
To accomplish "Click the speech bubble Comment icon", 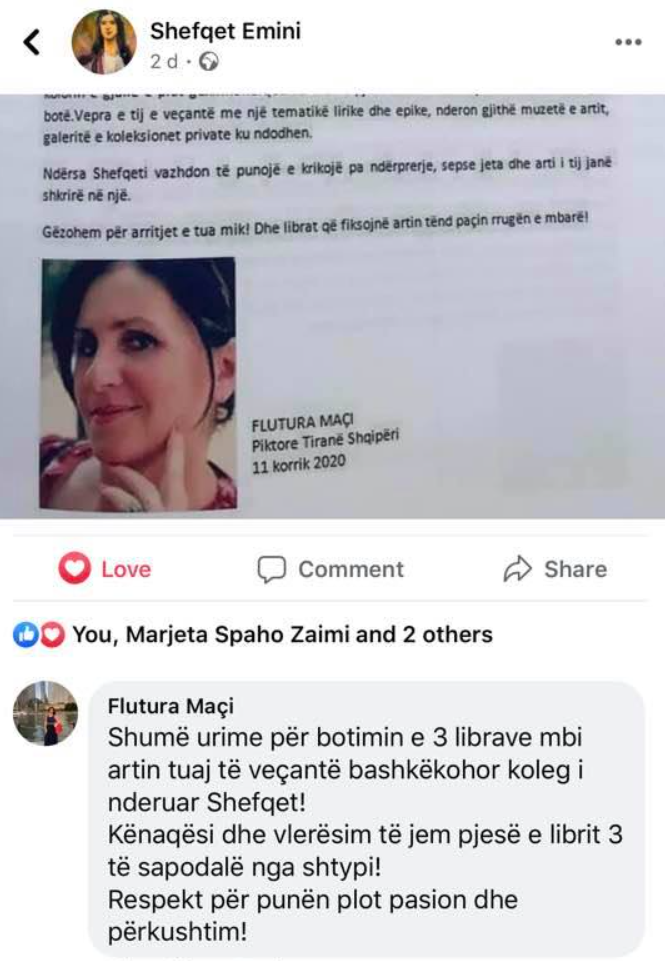I will pos(272,569).
